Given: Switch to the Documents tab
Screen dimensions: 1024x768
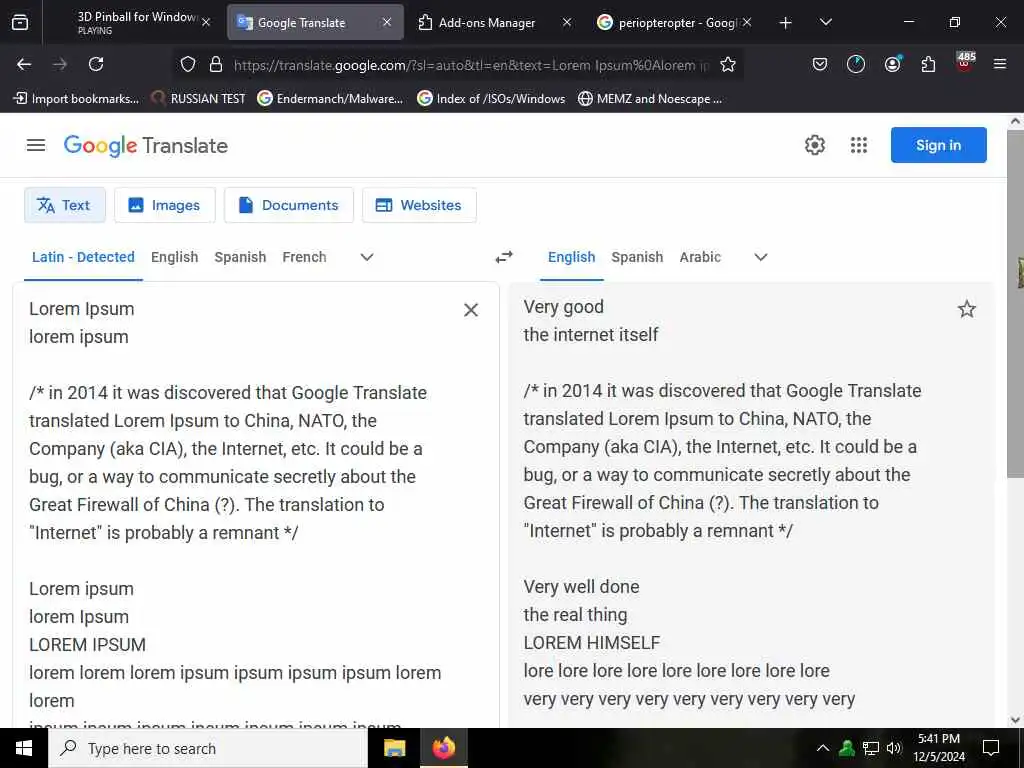Looking at the screenshot, I should point(289,205).
